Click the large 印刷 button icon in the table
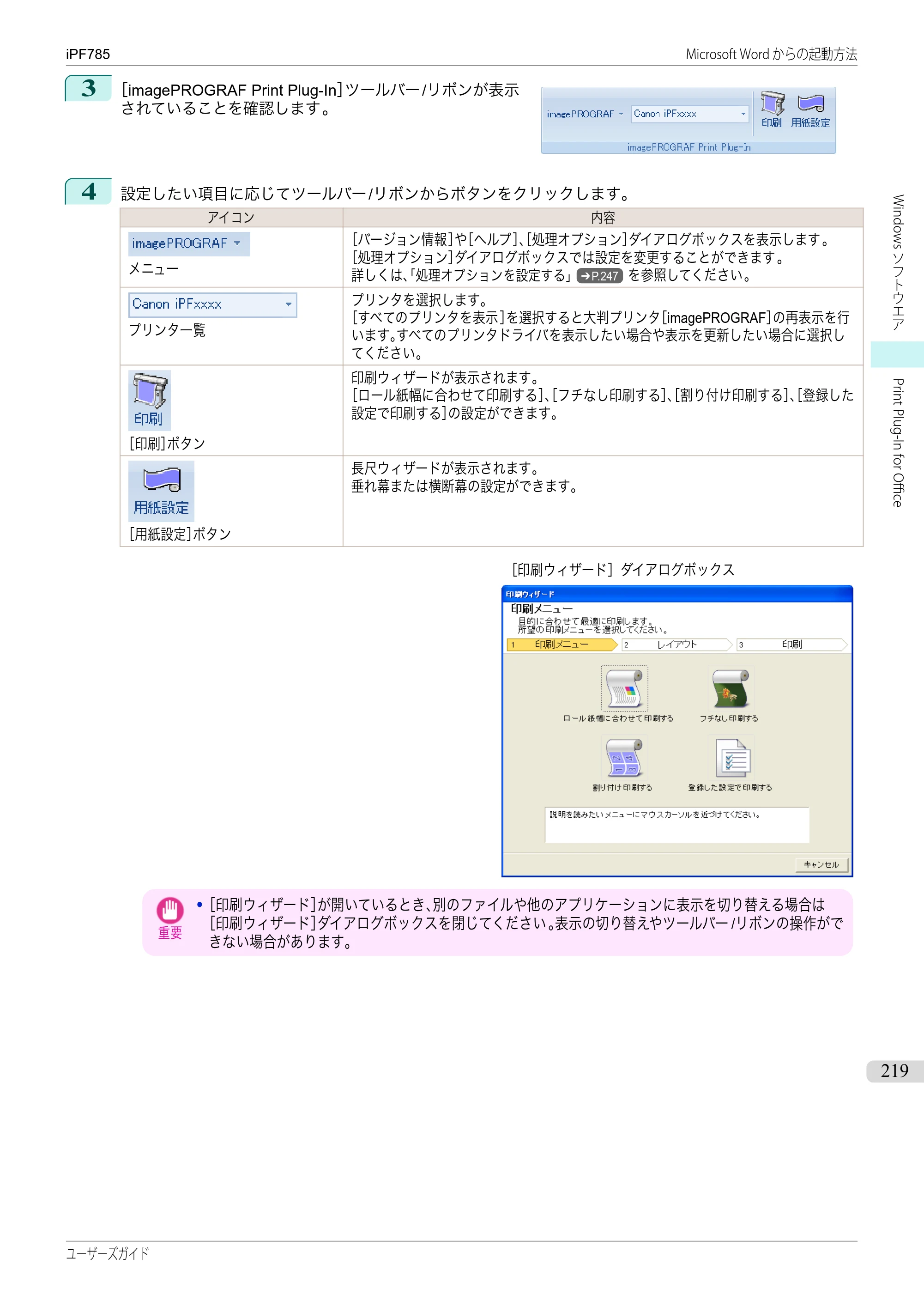 click(150, 400)
